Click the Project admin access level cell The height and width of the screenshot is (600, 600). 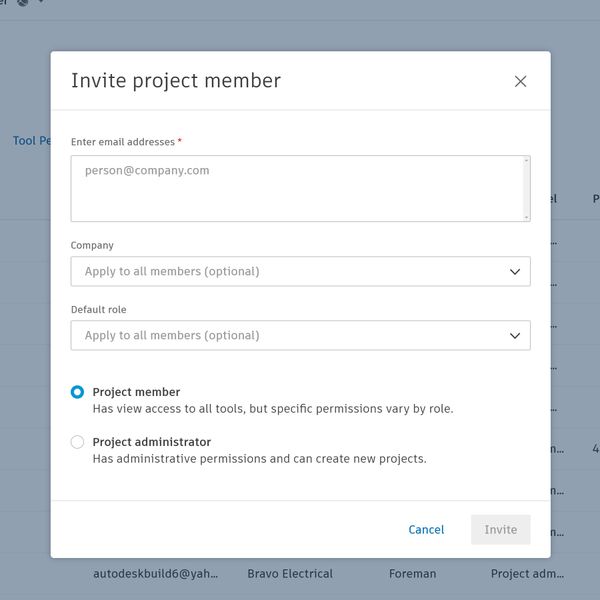[x=527, y=574]
